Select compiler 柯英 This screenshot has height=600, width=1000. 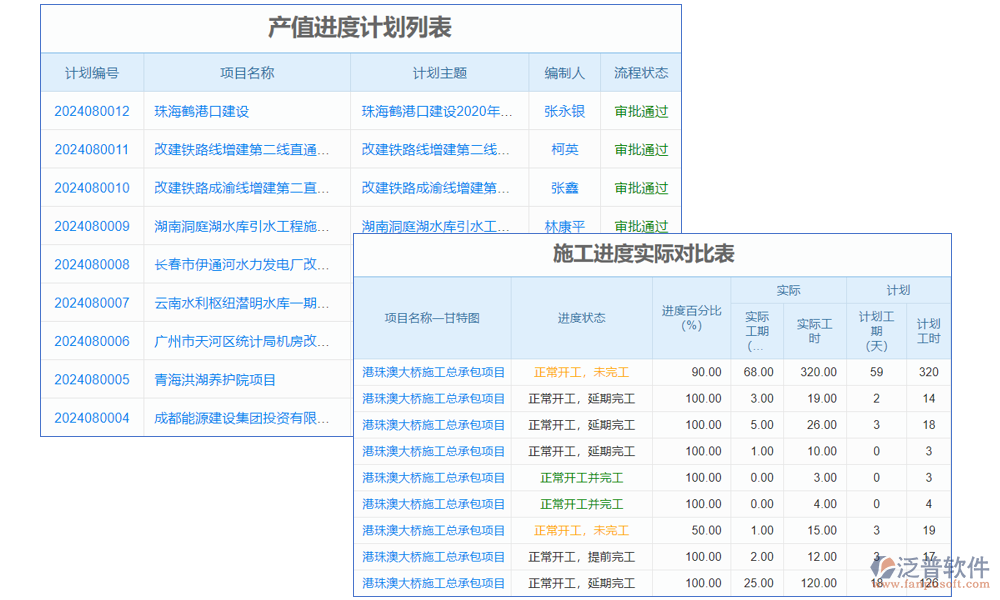tap(565, 149)
